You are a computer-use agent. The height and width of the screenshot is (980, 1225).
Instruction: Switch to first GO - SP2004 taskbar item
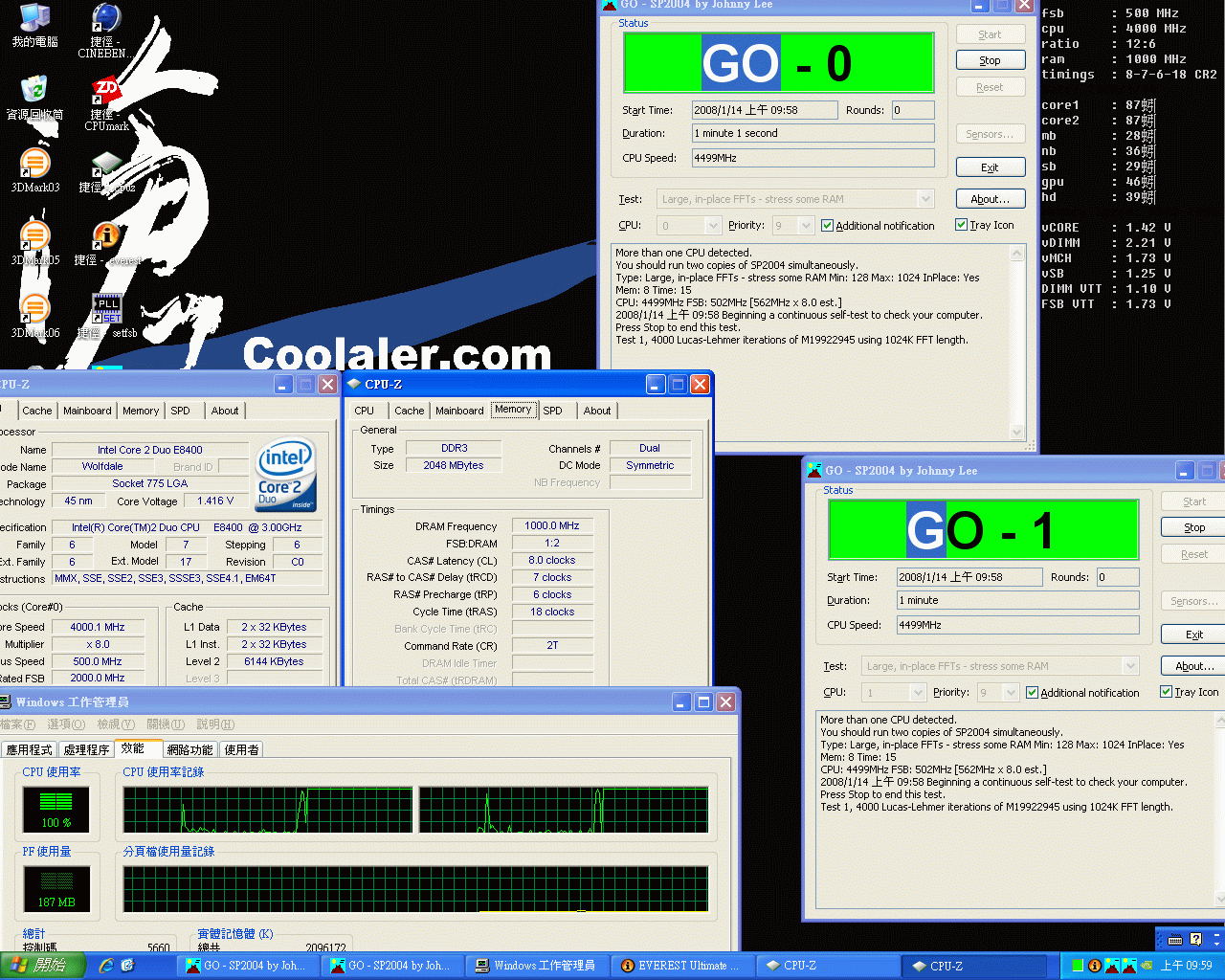[246, 966]
